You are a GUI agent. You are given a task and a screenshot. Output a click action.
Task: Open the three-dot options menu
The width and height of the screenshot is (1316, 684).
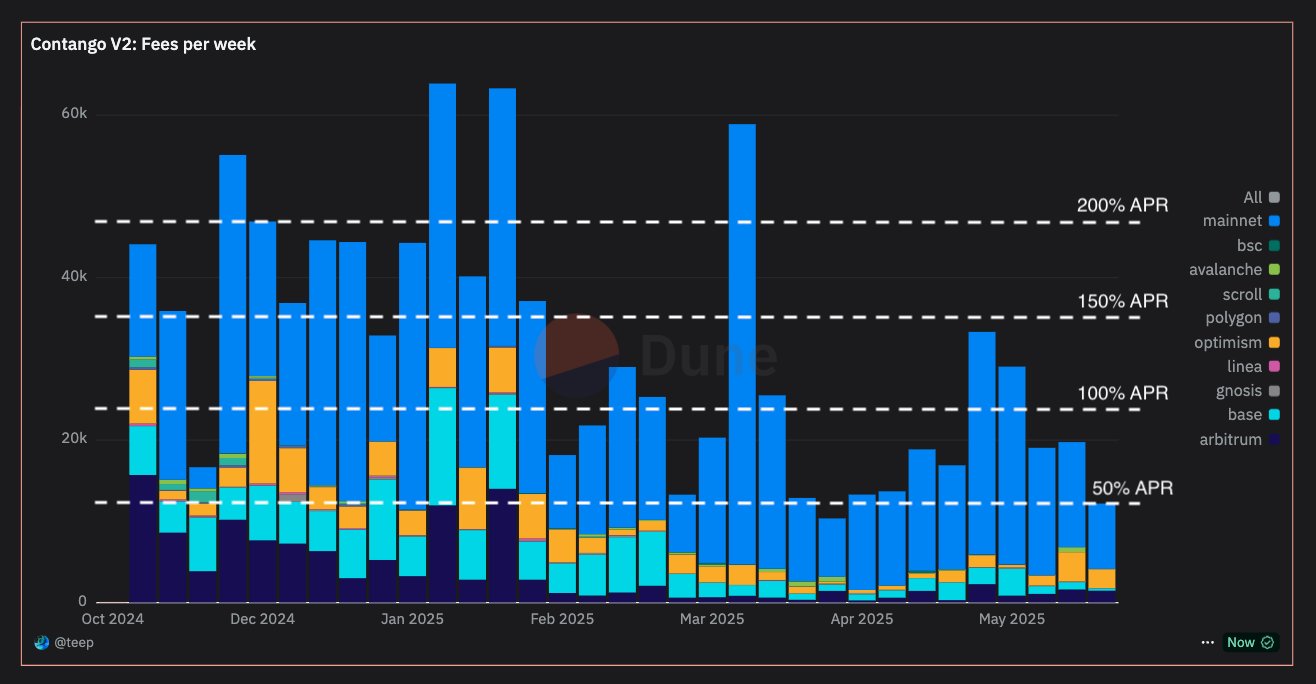1209,642
